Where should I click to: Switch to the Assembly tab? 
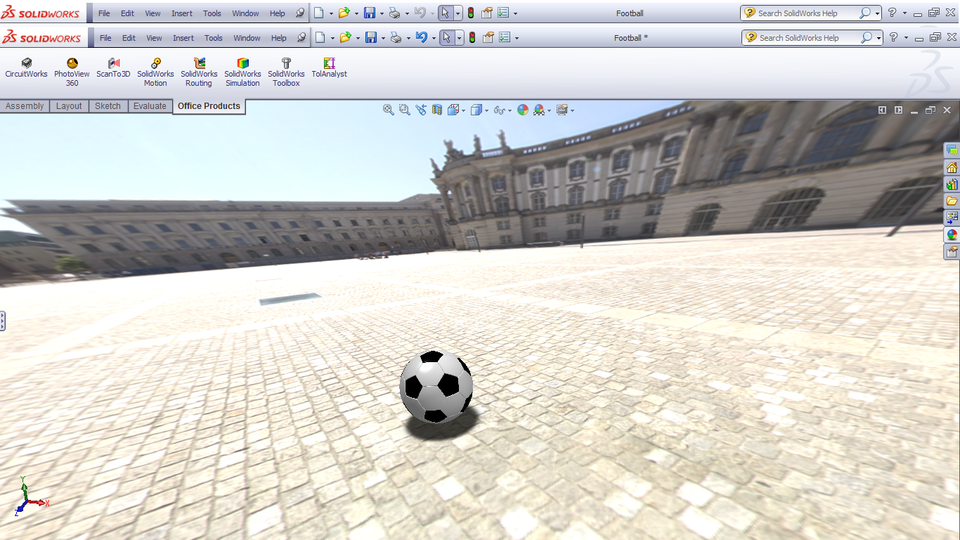coord(24,106)
